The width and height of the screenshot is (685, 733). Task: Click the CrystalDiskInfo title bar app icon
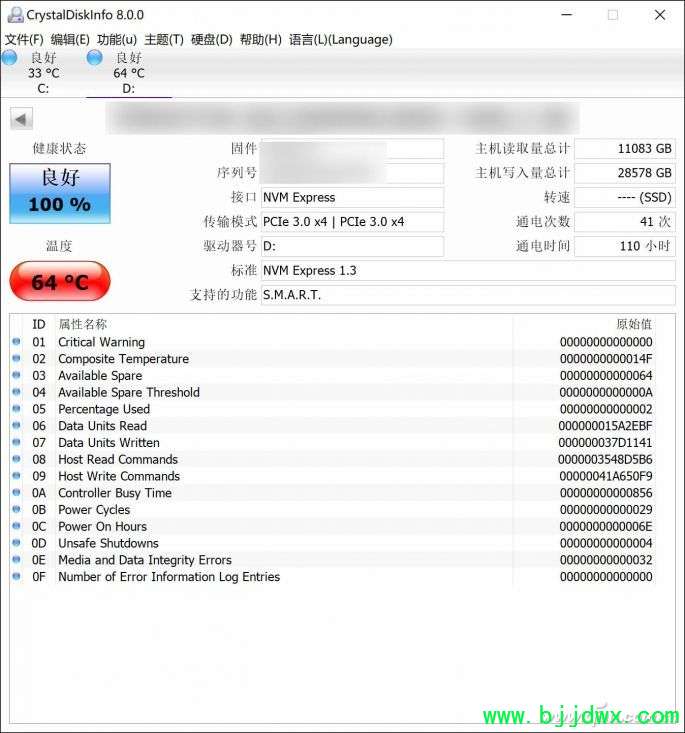(15, 15)
